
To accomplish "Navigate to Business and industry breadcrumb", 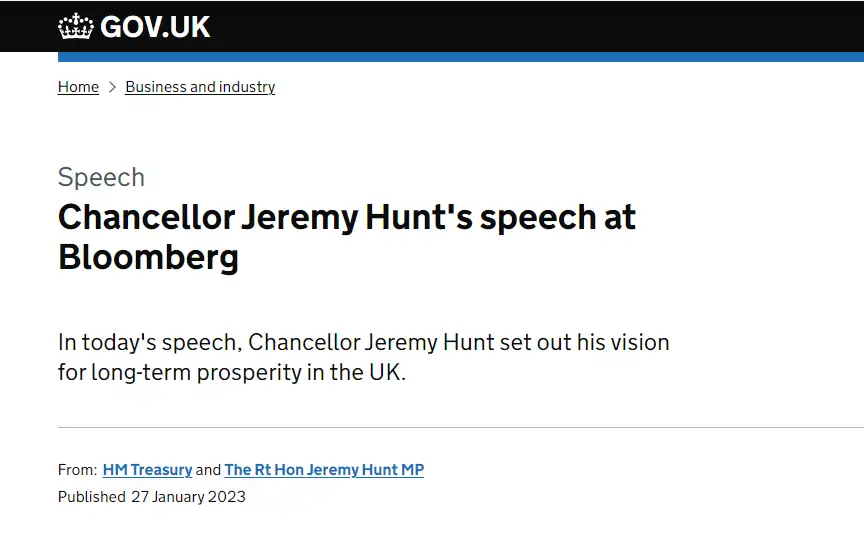I will (200, 87).
